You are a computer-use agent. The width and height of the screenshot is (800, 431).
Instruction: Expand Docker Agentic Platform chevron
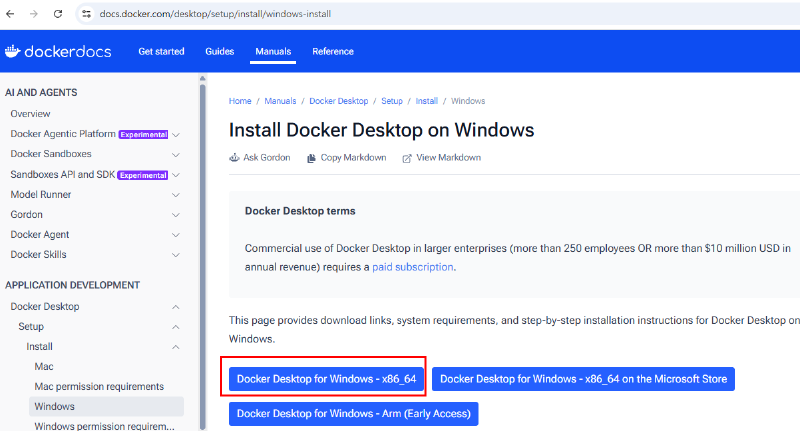176,135
